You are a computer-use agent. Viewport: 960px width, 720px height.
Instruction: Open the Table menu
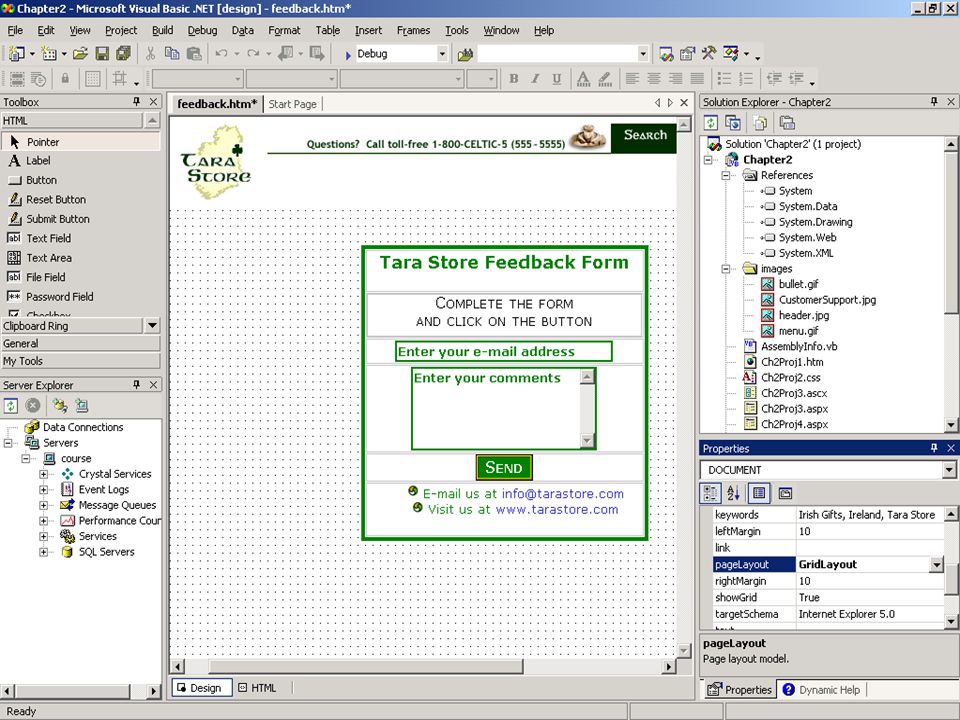point(328,30)
